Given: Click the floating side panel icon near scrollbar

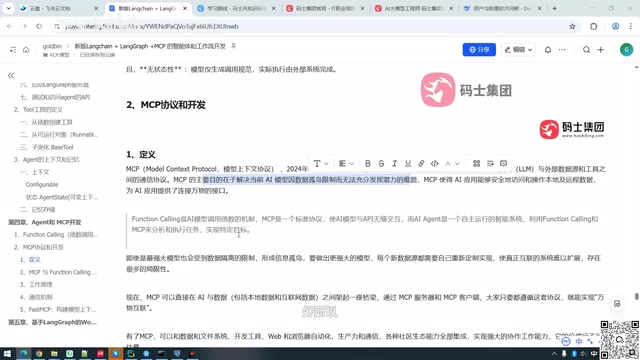Looking at the screenshot, I should pyautogui.click(x=617, y=304).
